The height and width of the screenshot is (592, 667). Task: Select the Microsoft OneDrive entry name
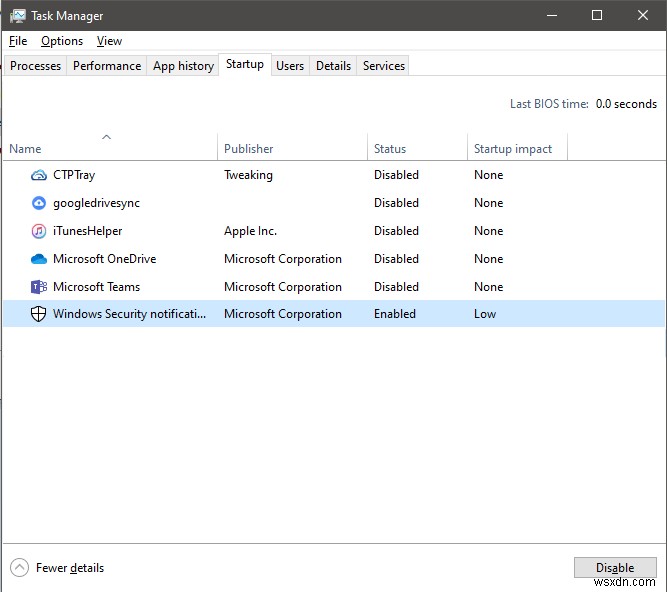point(104,259)
